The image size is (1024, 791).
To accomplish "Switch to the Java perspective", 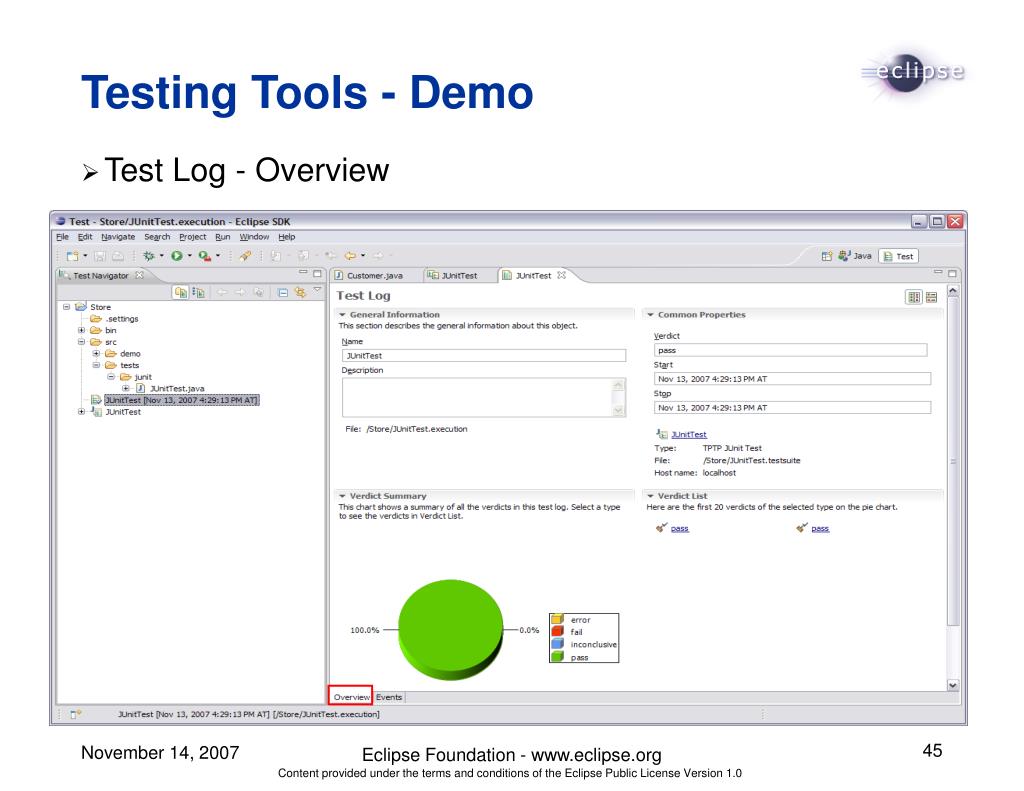I will click(855, 256).
